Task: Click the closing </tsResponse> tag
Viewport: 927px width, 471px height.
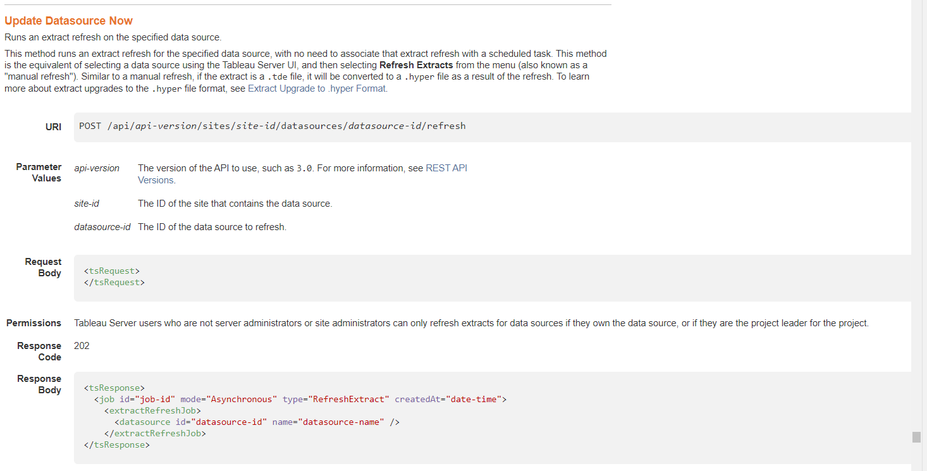Action: point(116,445)
